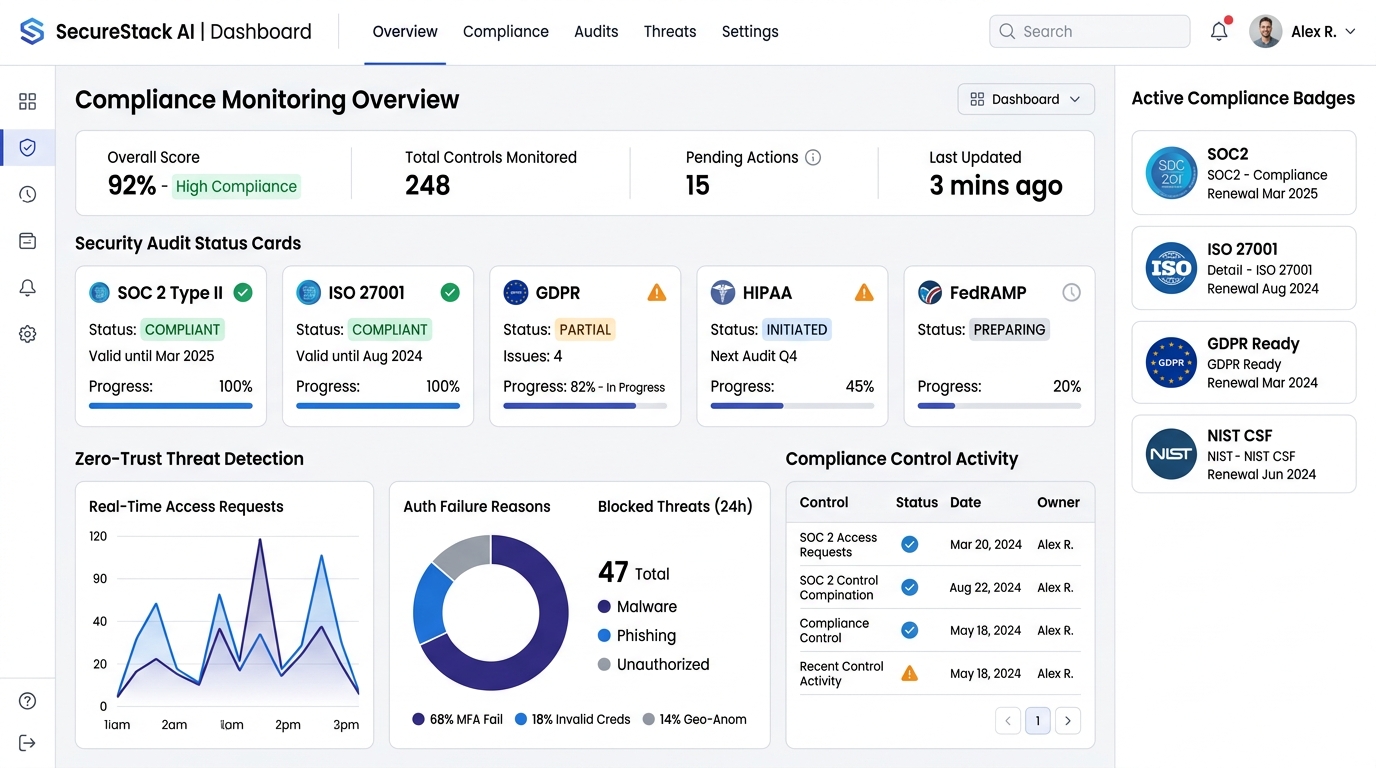Click the High Compliance label
This screenshot has height=768, width=1376.
tap(236, 186)
